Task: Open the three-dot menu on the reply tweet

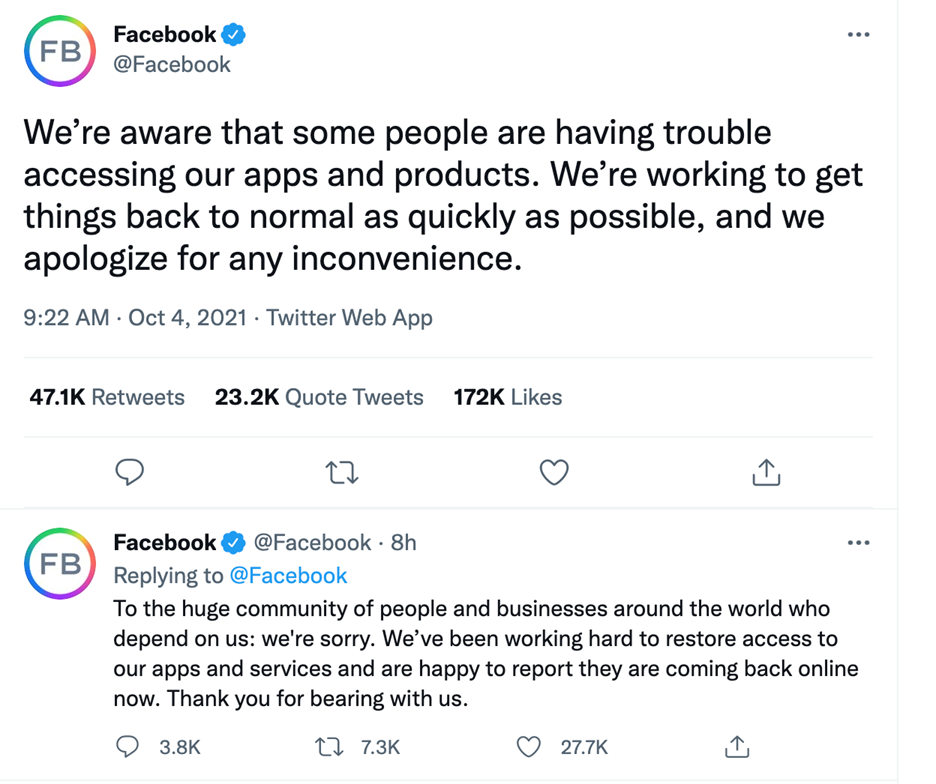Action: (x=858, y=543)
